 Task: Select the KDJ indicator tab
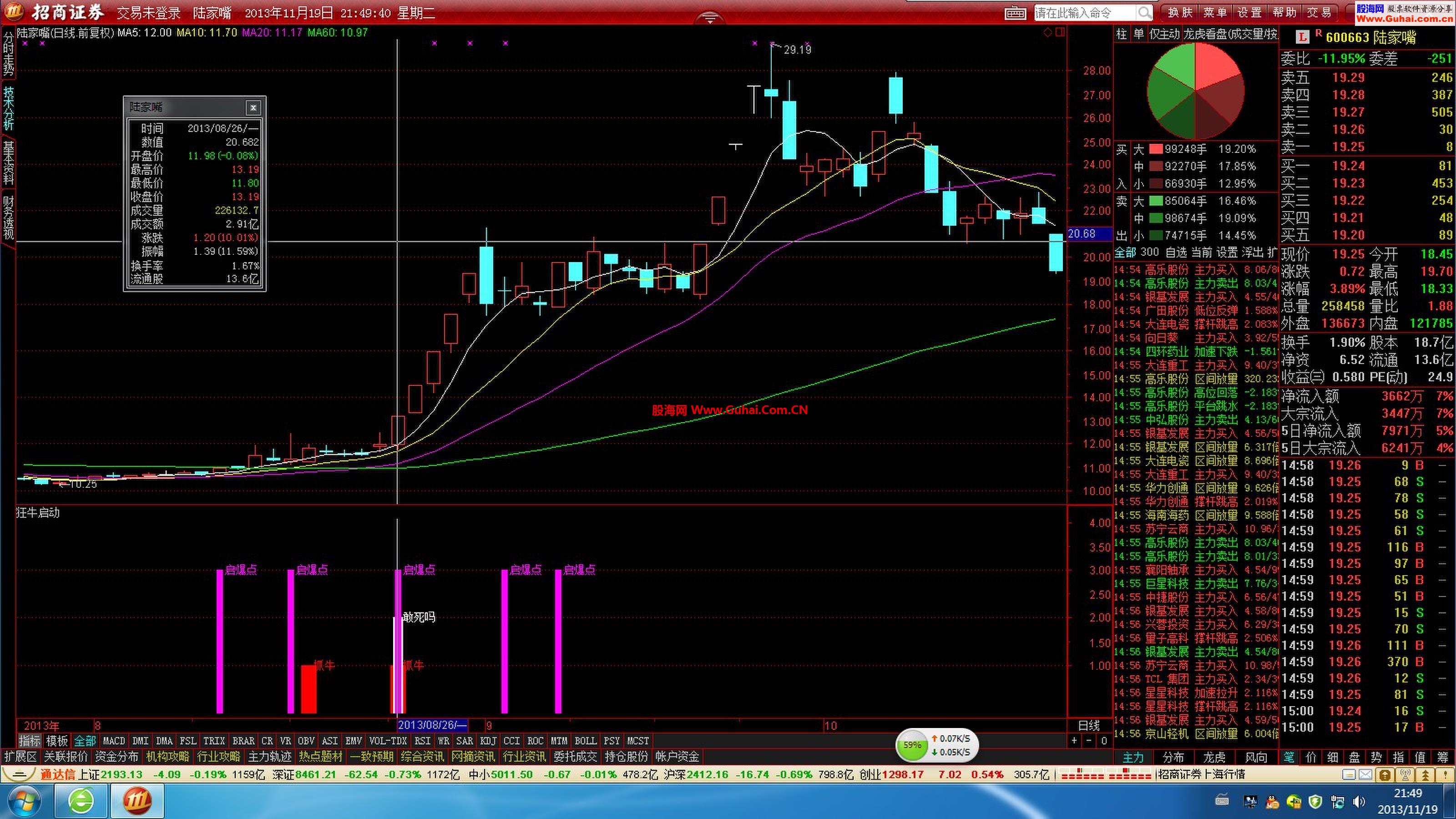click(487, 740)
